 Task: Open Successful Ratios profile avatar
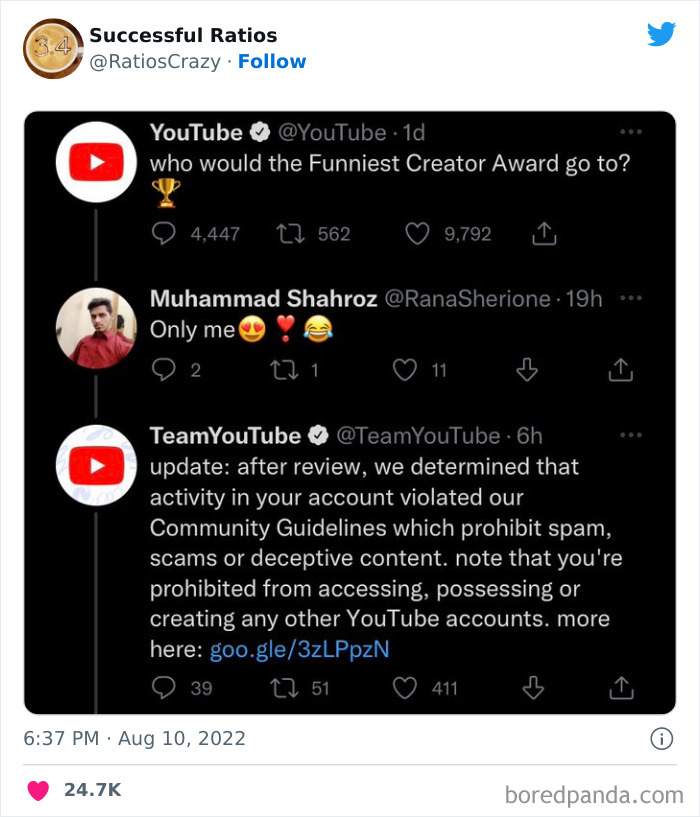tap(53, 48)
